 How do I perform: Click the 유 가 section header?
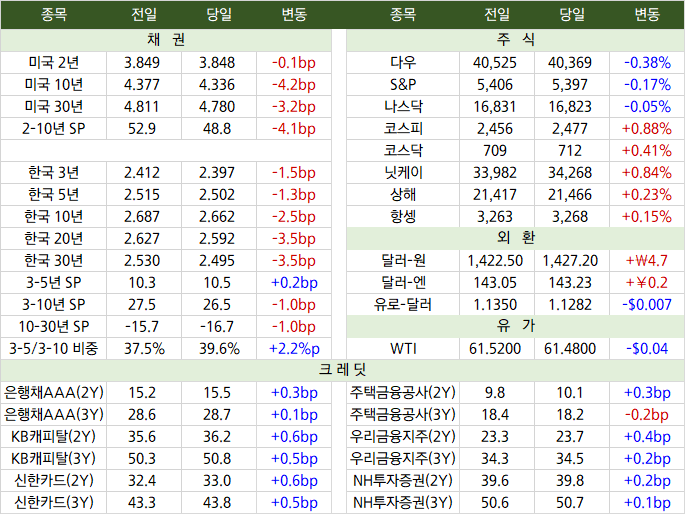515,326
